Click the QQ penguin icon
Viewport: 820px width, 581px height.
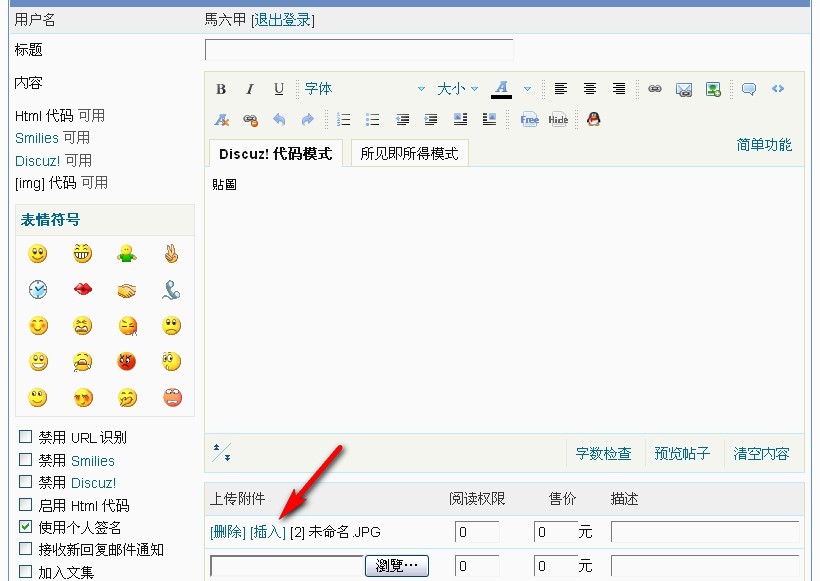593,120
